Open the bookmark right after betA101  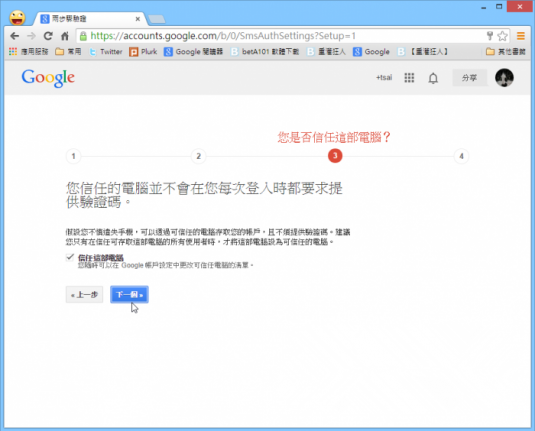327,52
